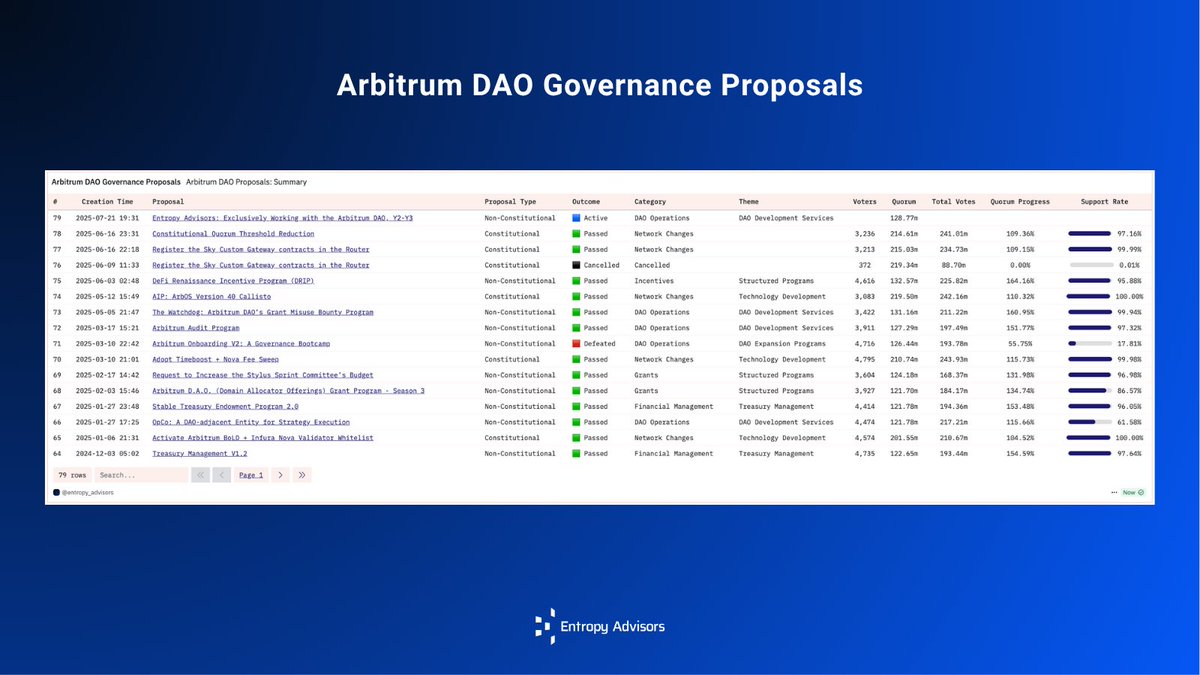The height and width of the screenshot is (675, 1200).
Task: Open Constitutional Quorum Threshold Reduction proposal
Action: tap(233, 234)
